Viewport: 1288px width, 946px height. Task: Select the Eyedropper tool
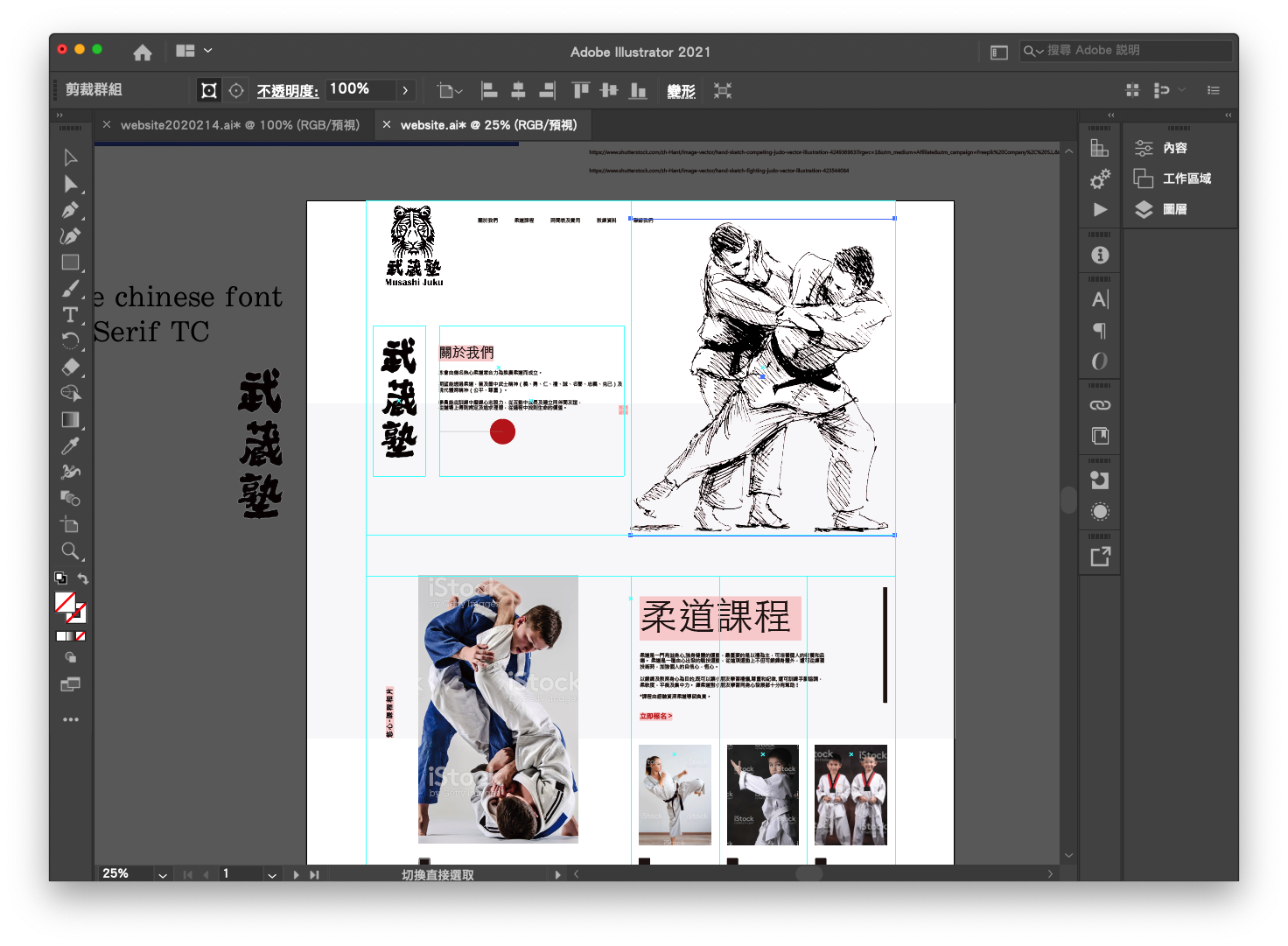coord(71,445)
